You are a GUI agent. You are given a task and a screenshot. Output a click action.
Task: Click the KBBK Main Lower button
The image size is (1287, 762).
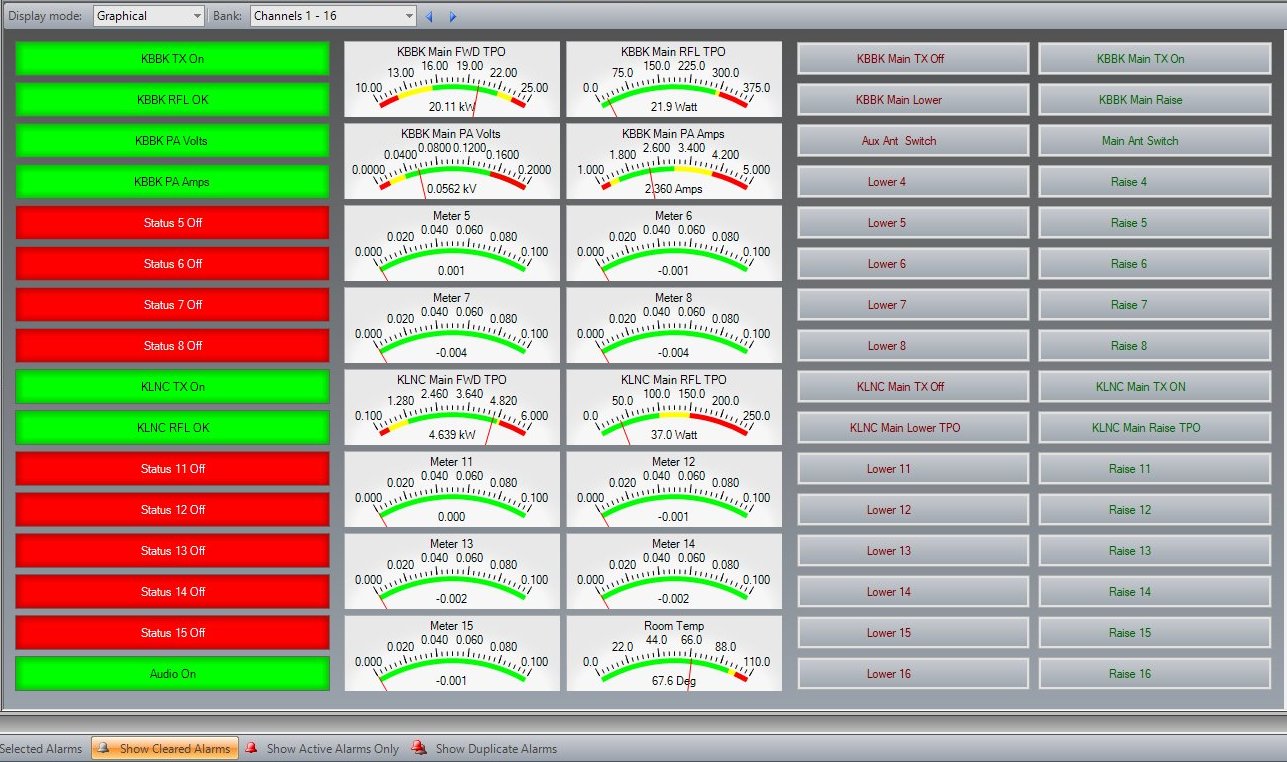[x=913, y=100]
